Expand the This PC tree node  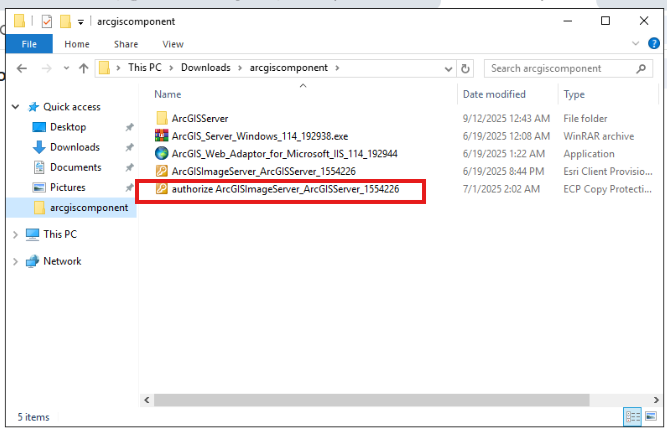pyautogui.click(x=16, y=234)
